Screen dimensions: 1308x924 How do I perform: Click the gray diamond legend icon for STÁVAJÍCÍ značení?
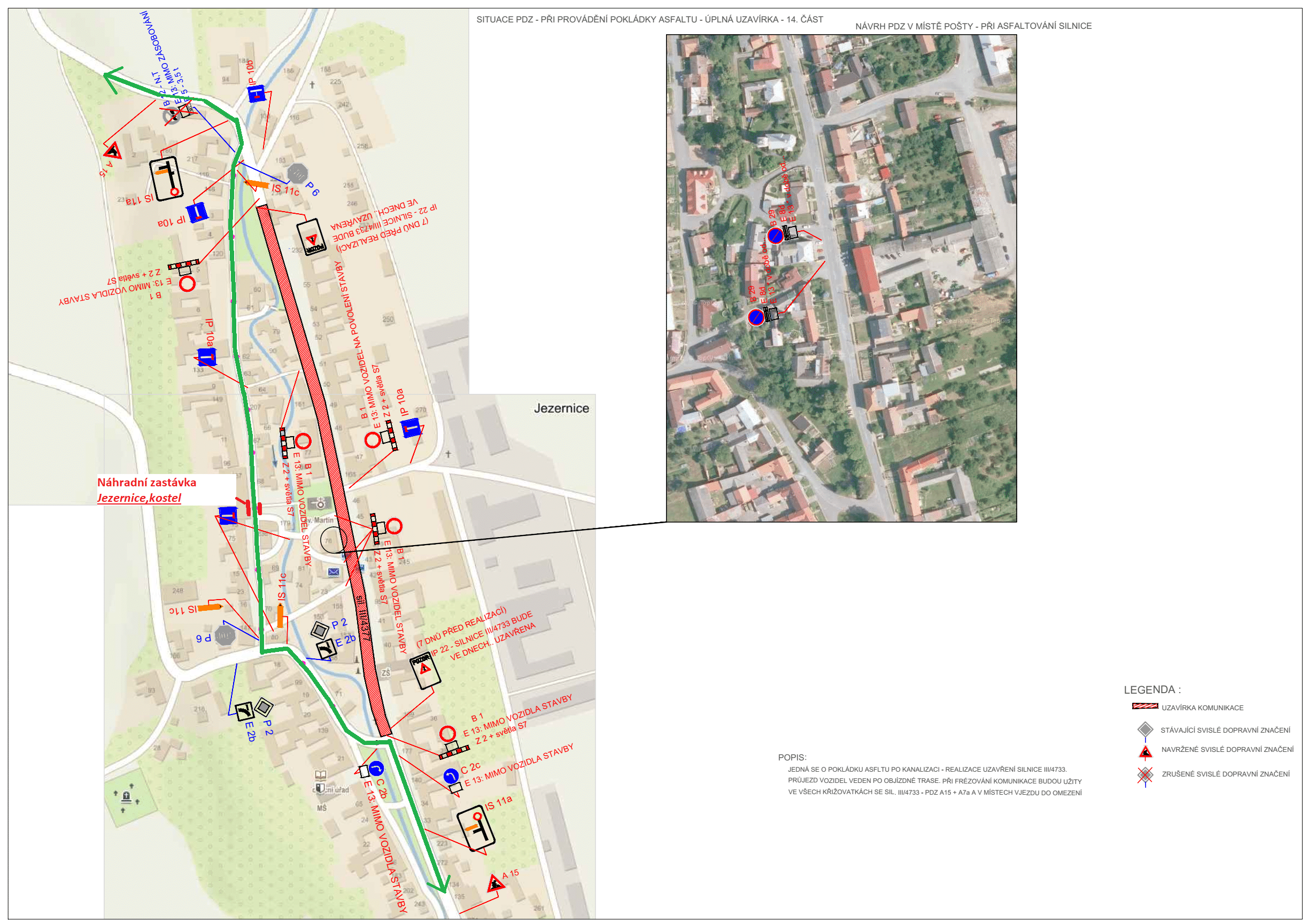point(1145,729)
